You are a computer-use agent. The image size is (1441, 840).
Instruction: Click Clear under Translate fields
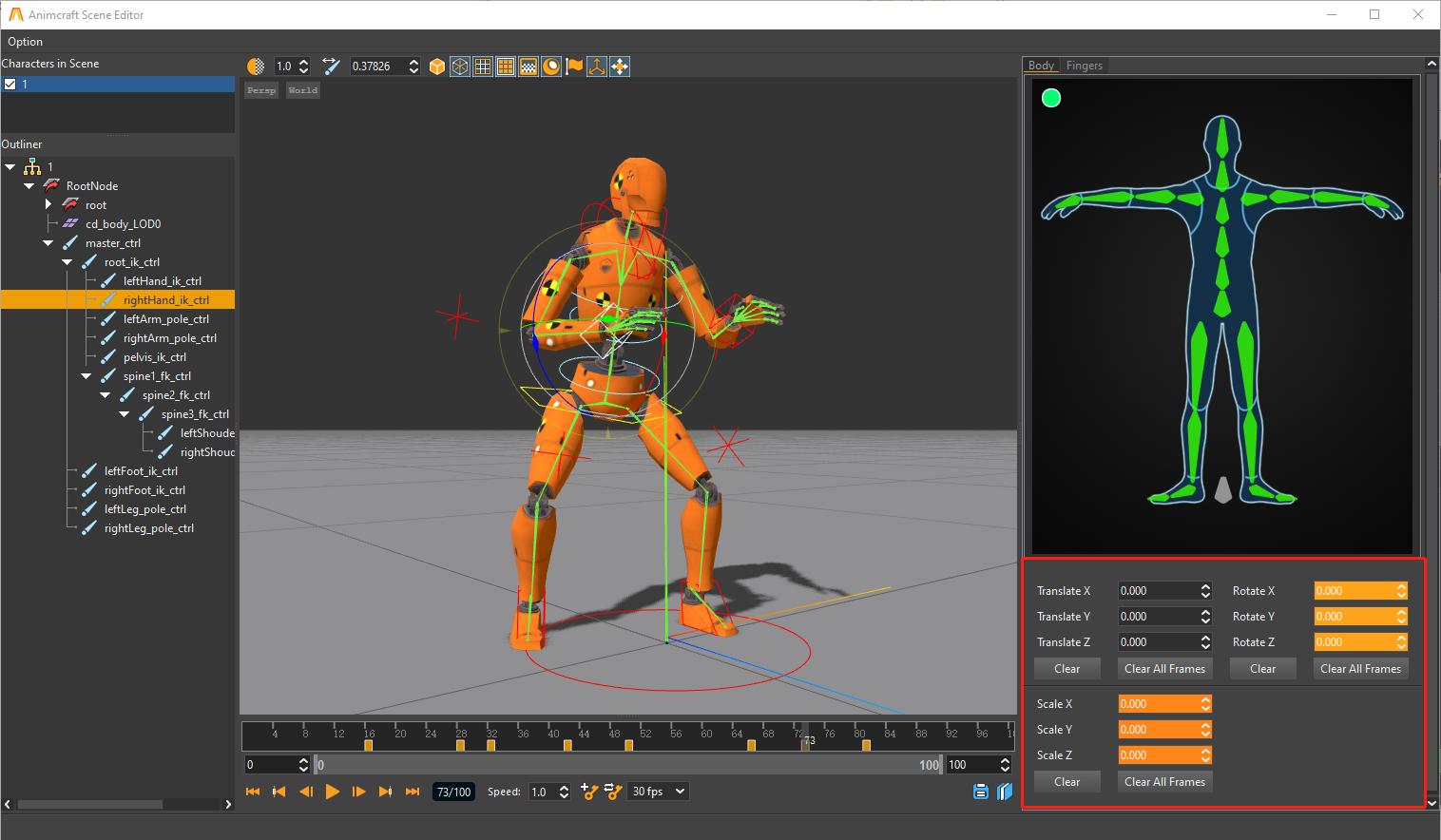coord(1067,669)
